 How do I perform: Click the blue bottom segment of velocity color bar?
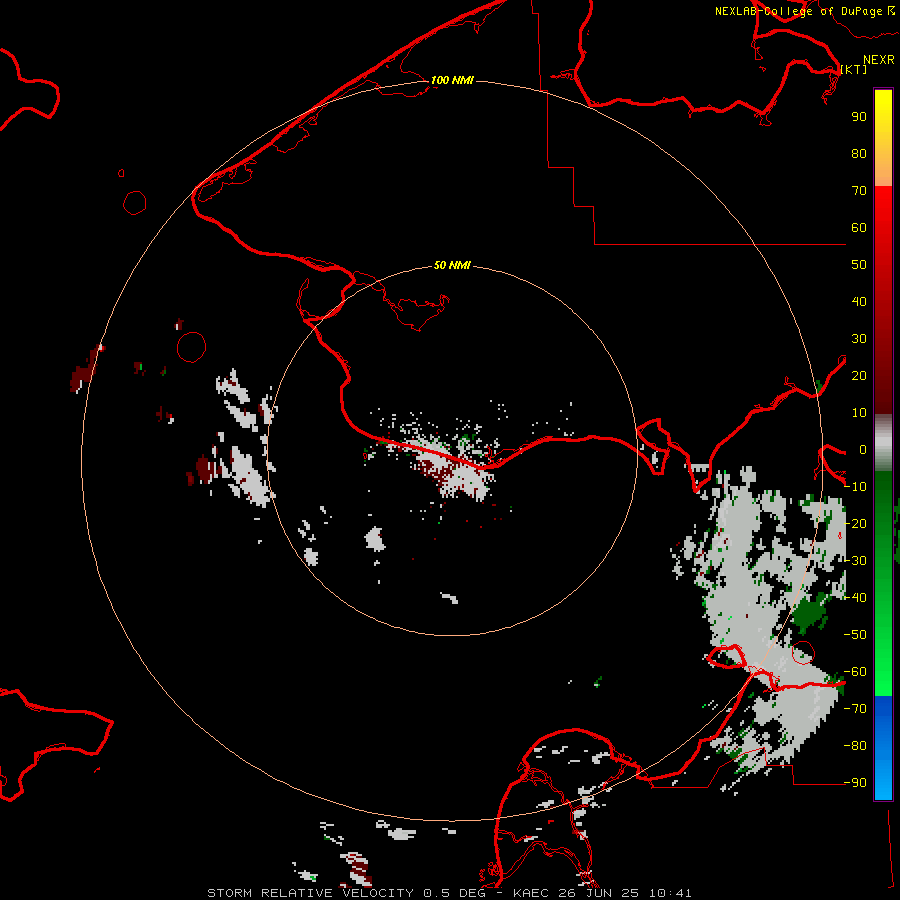coord(883,748)
